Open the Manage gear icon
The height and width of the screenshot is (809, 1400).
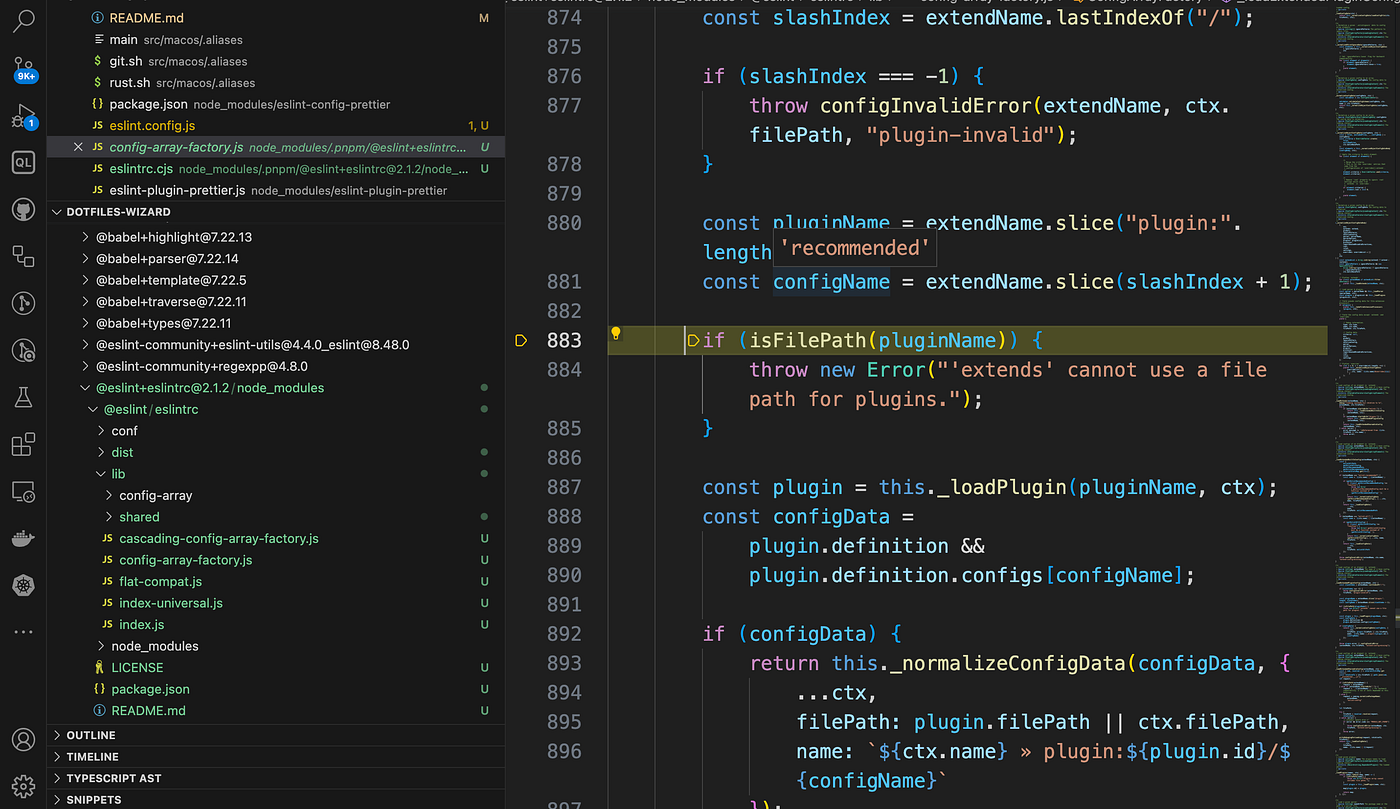[24, 786]
